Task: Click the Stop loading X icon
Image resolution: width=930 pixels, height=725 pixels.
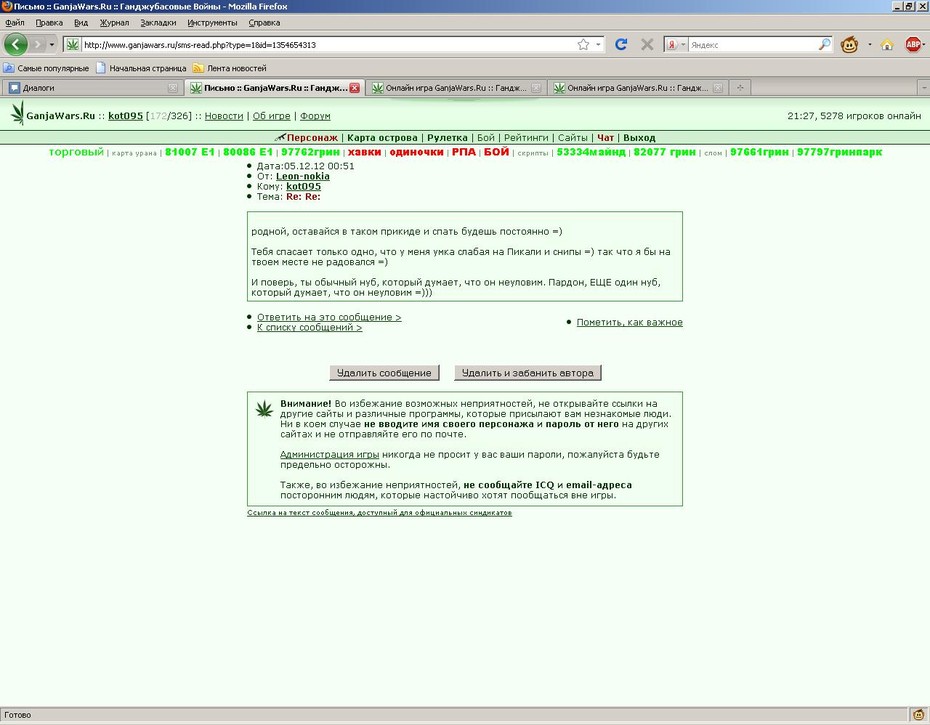Action: click(x=647, y=44)
